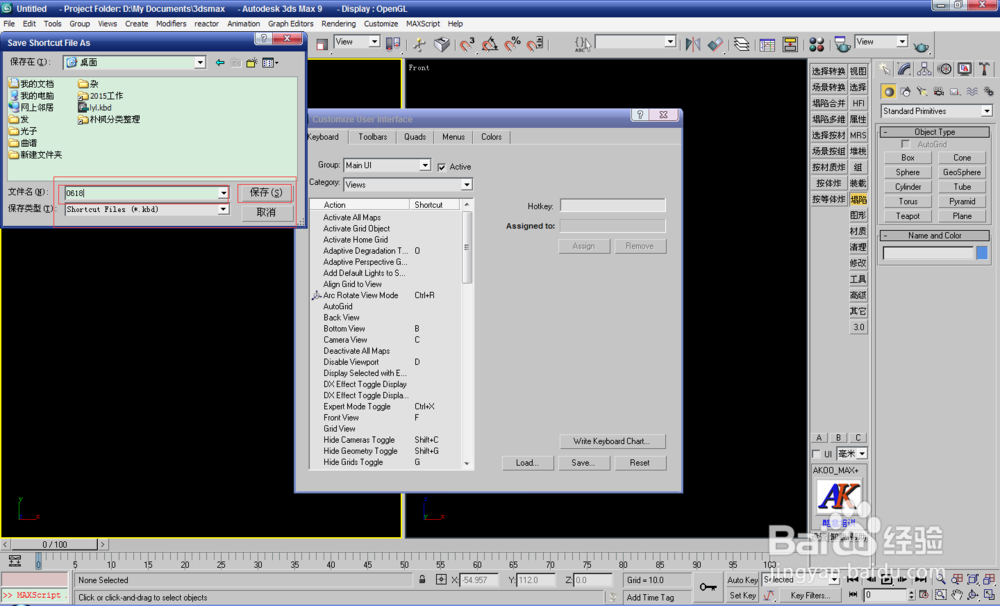
Task: Enable the AutoGrid checkbox
Action: pyautogui.click(x=906, y=144)
